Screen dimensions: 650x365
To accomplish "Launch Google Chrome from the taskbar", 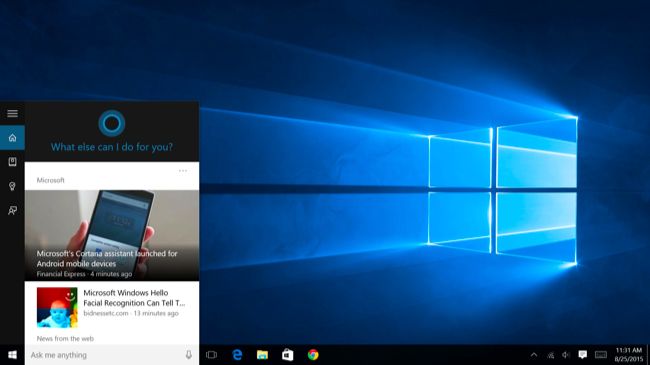I will (x=313, y=355).
